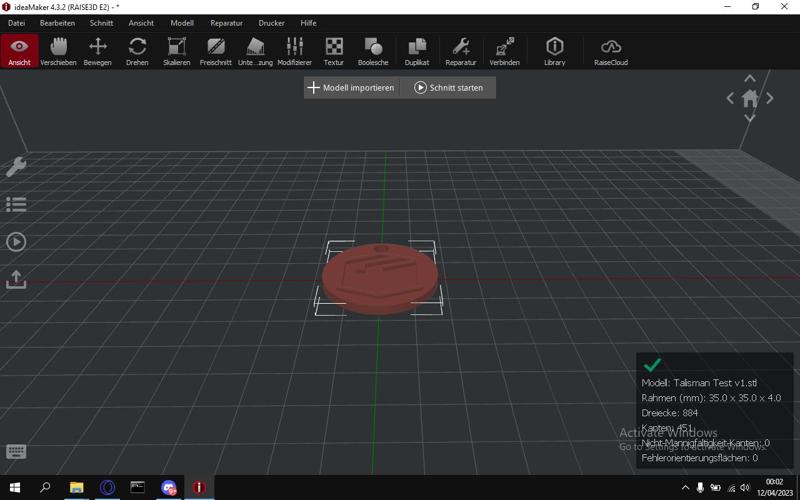Open the Modifizierer tool
Screen dimensions: 800x500
point(294,50)
